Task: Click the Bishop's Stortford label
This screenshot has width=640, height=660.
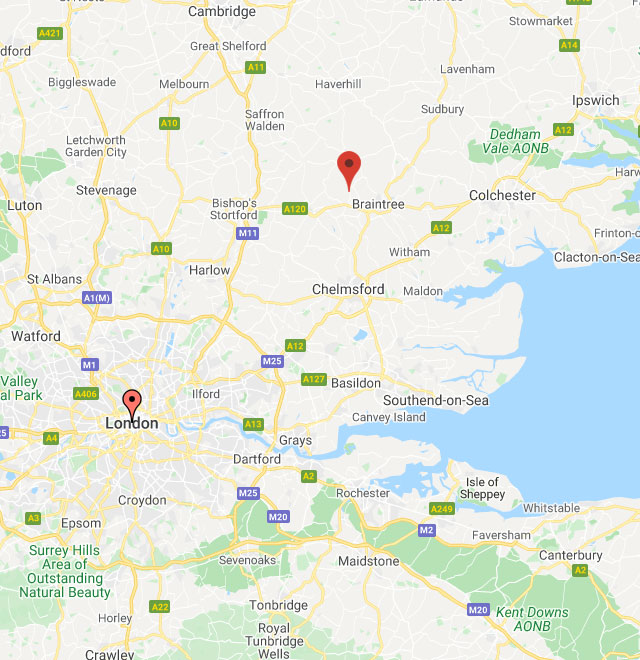Action: 234,209
